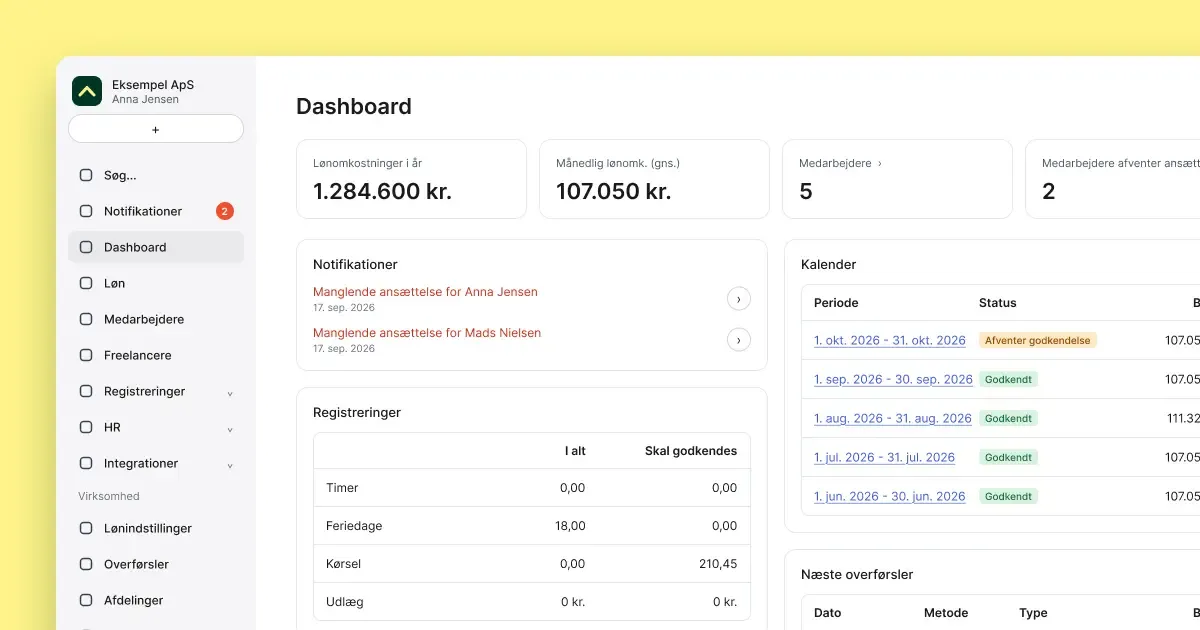Click the Eksempel ApS company logo
This screenshot has height=630, width=1200.
[87, 91]
